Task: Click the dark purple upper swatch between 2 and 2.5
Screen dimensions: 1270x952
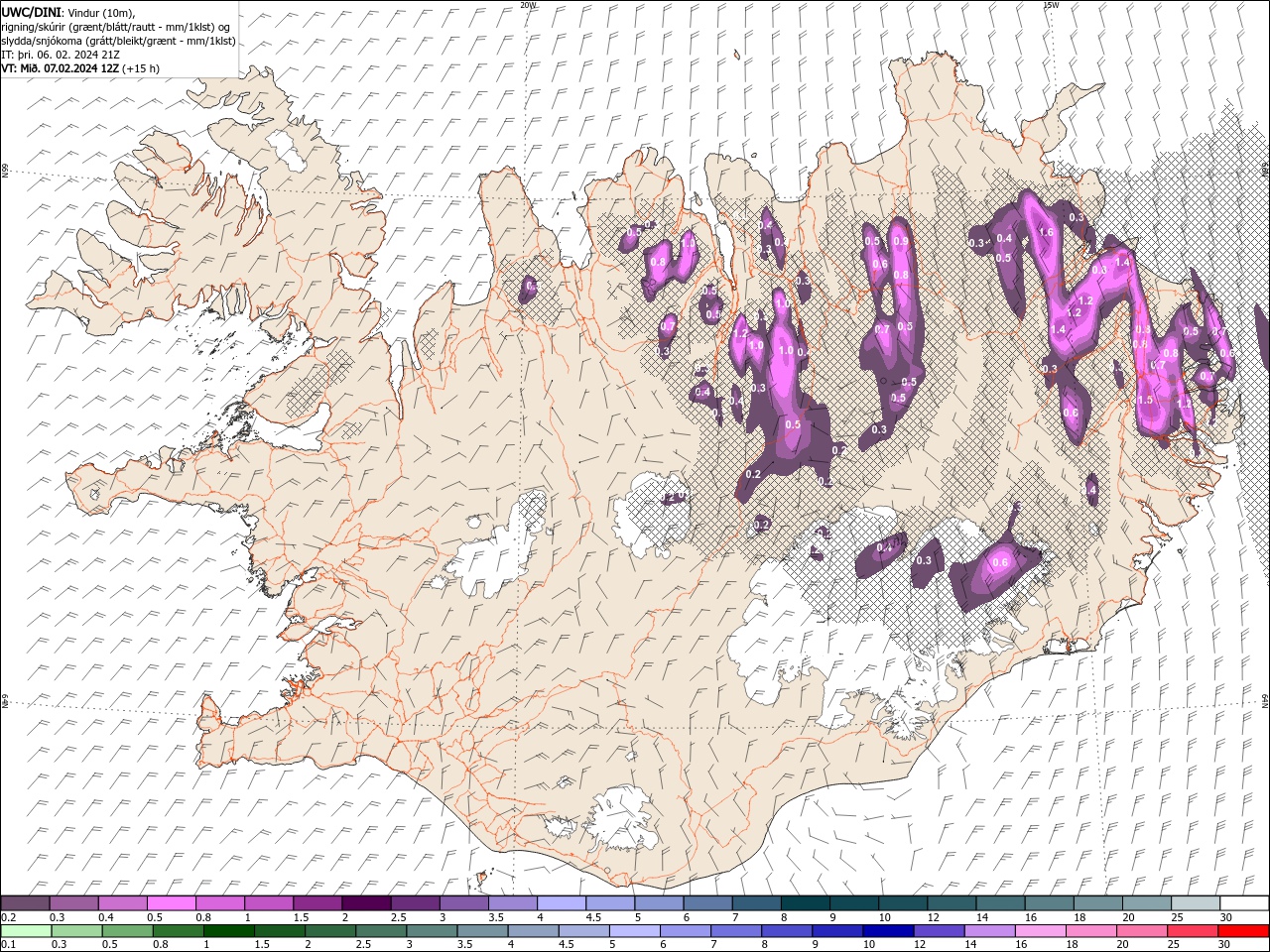Action: click(x=366, y=903)
